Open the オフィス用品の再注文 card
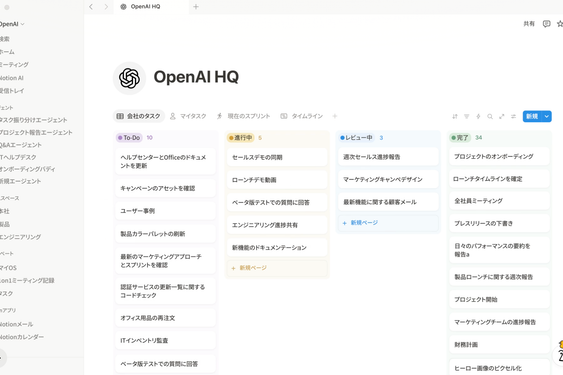This screenshot has height=375, width=563. click(x=166, y=318)
